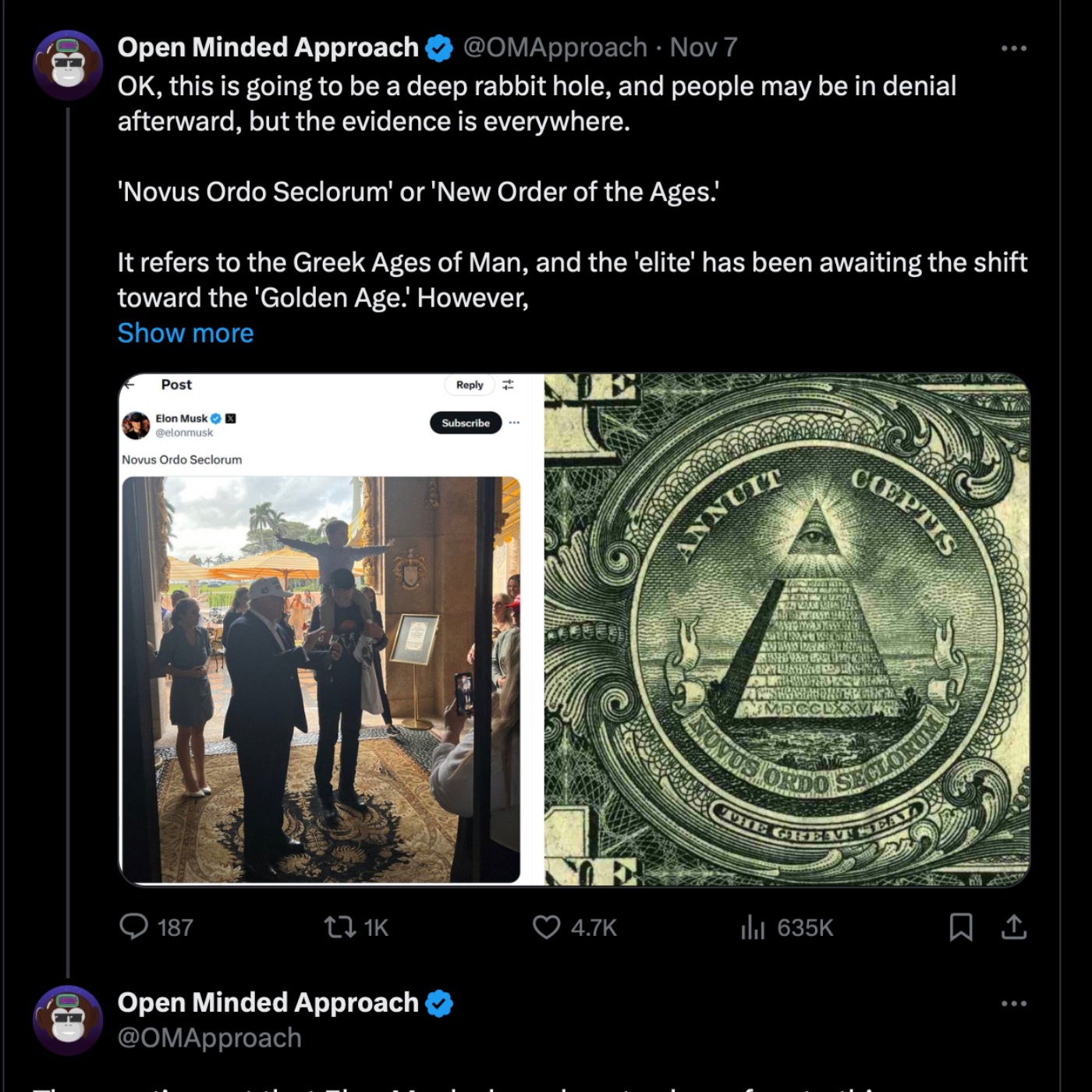Click the verified badge on second post
The height and width of the screenshot is (1092, 1092).
(439, 1003)
